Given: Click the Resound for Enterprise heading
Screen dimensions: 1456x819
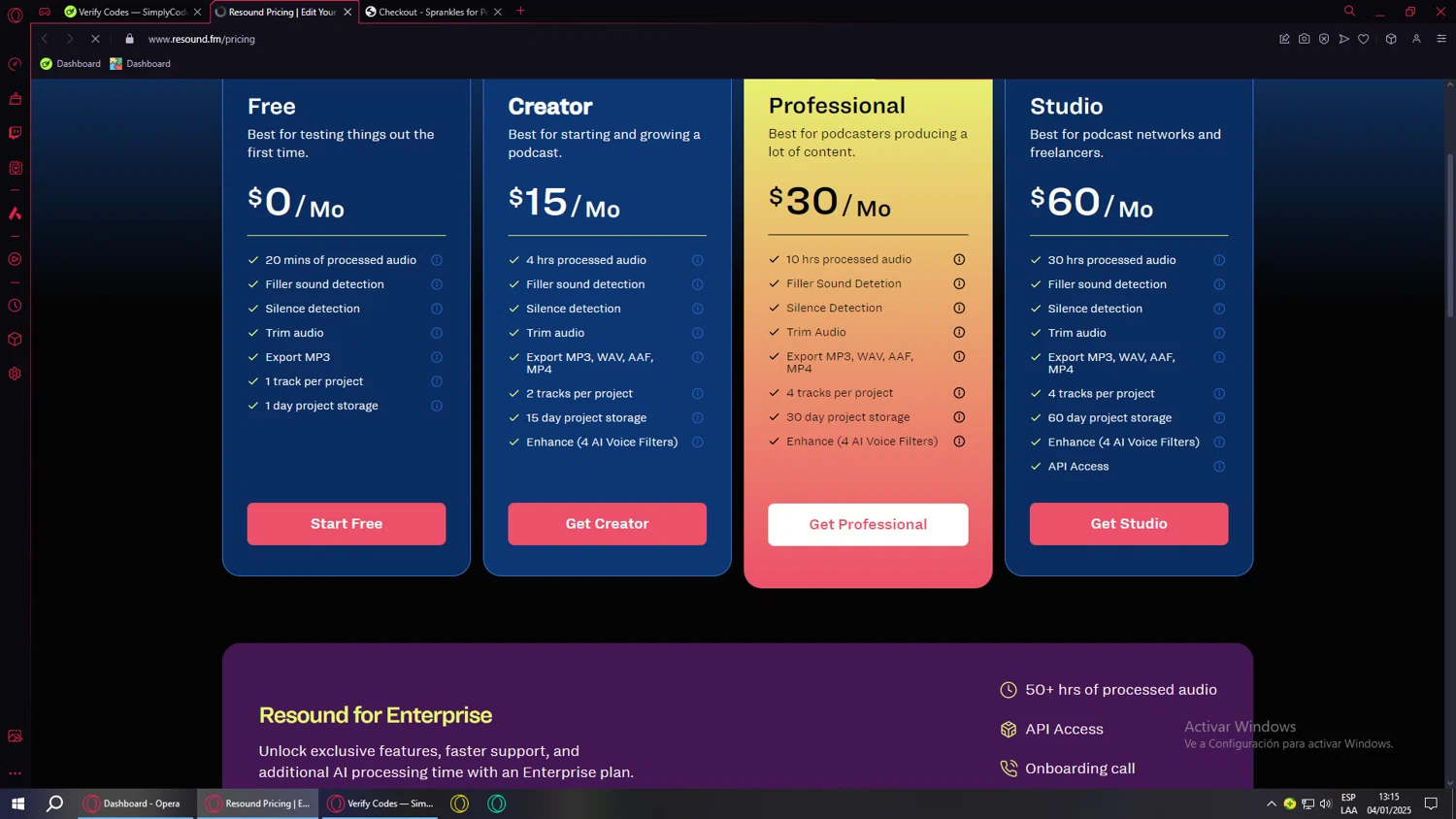Looking at the screenshot, I should [376, 715].
